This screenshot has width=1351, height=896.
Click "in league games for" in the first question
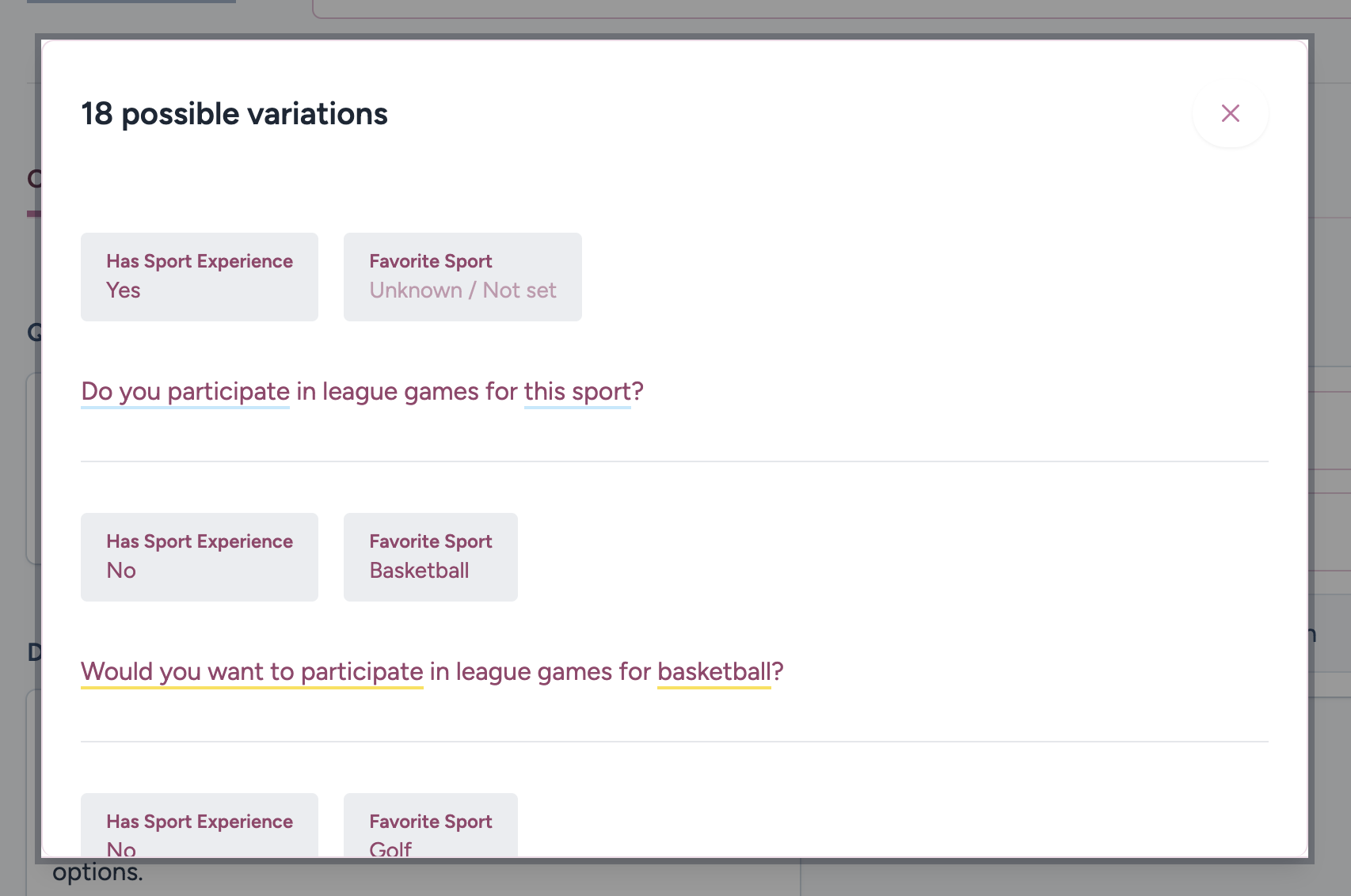click(406, 391)
